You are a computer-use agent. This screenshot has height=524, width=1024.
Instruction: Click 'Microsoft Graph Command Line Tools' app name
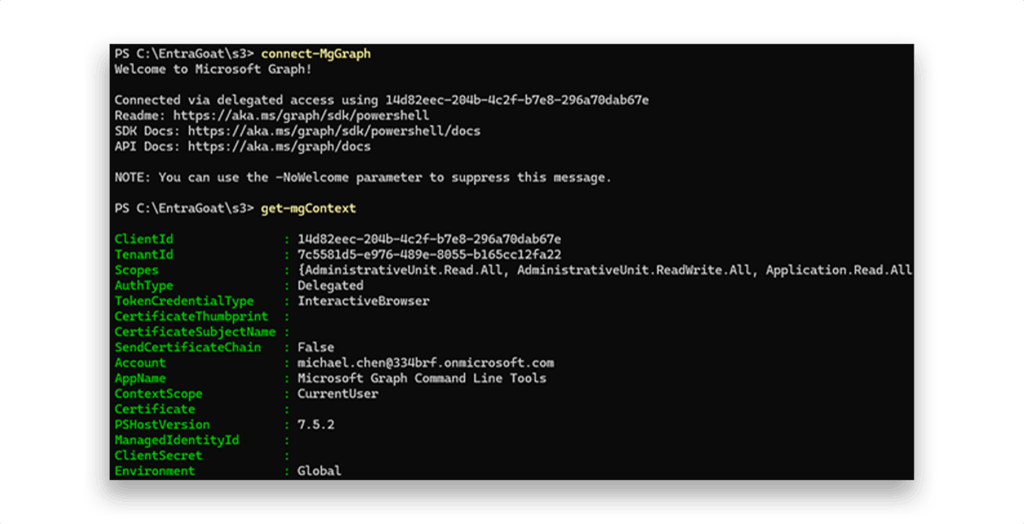[421, 378]
